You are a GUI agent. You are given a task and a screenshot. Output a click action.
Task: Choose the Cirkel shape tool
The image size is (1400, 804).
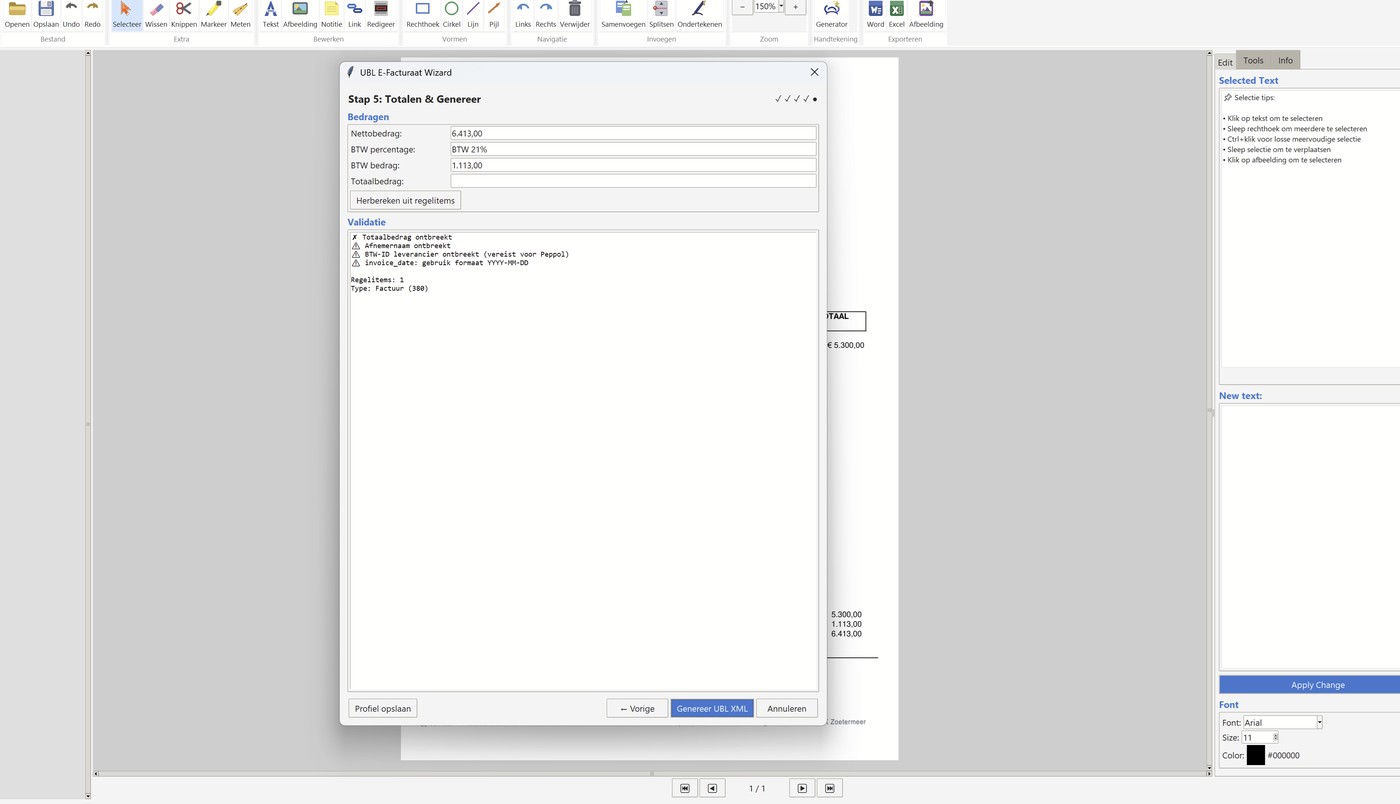click(451, 14)
